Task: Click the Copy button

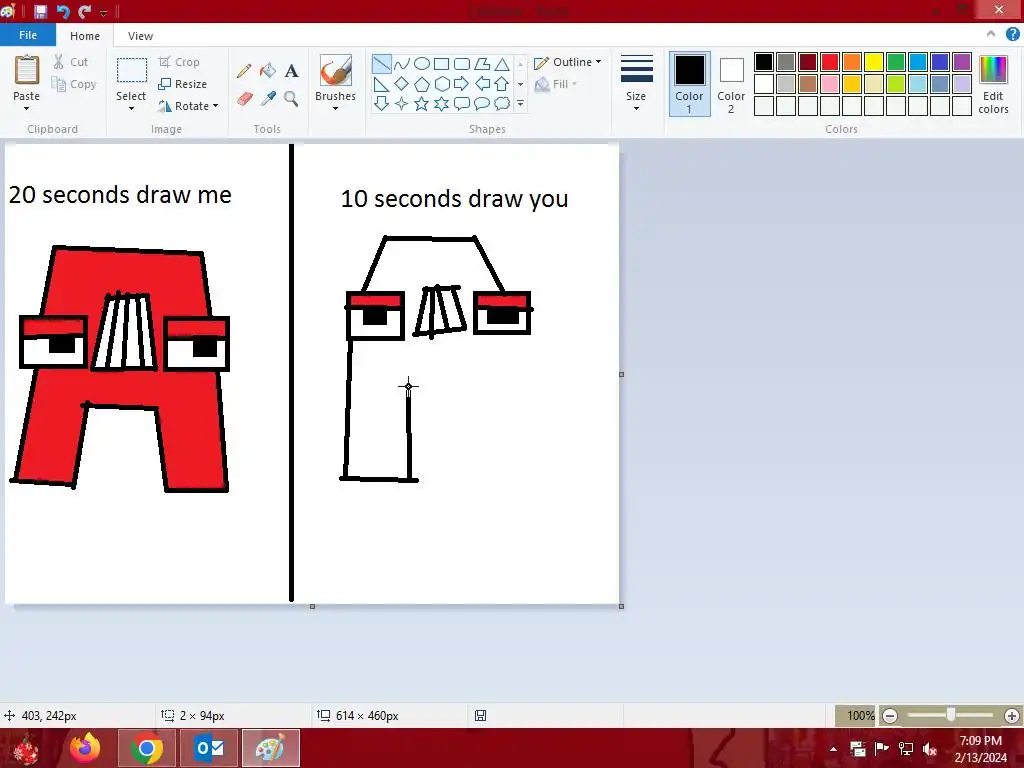Action: [74, 84]
